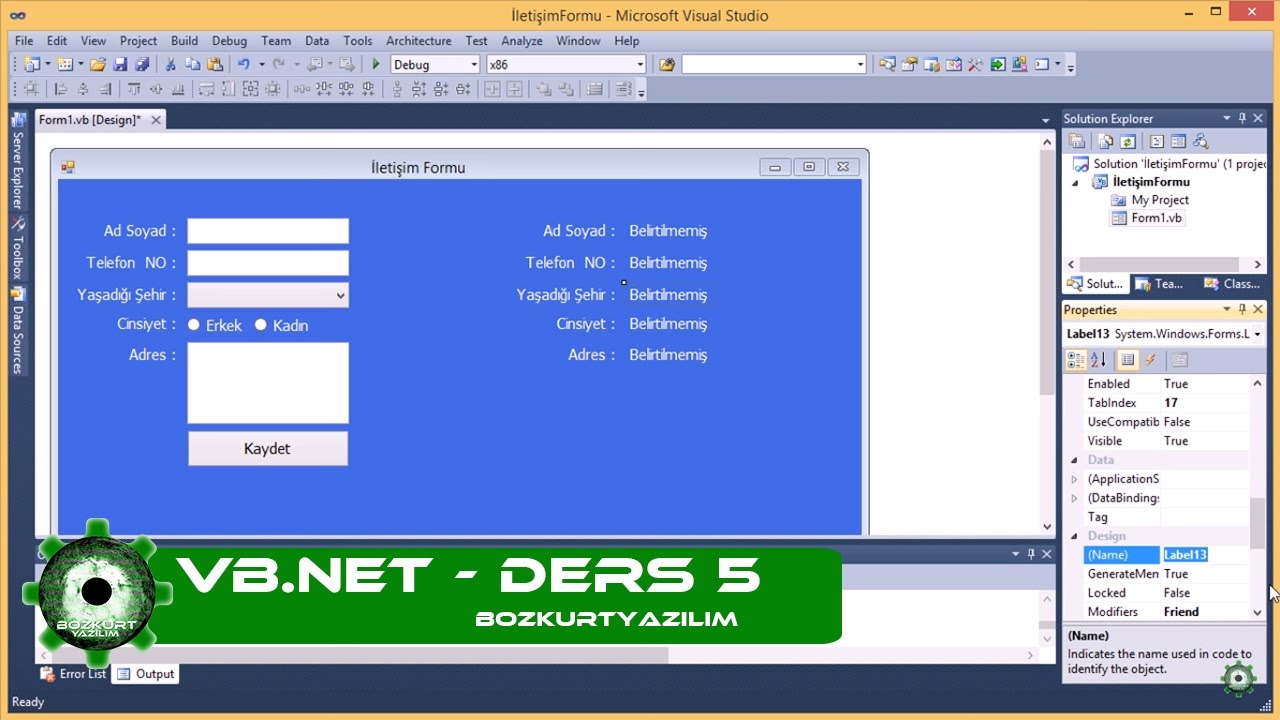
Task: Click the Align to Grid layout icon
Action: [x=31, y=89]
